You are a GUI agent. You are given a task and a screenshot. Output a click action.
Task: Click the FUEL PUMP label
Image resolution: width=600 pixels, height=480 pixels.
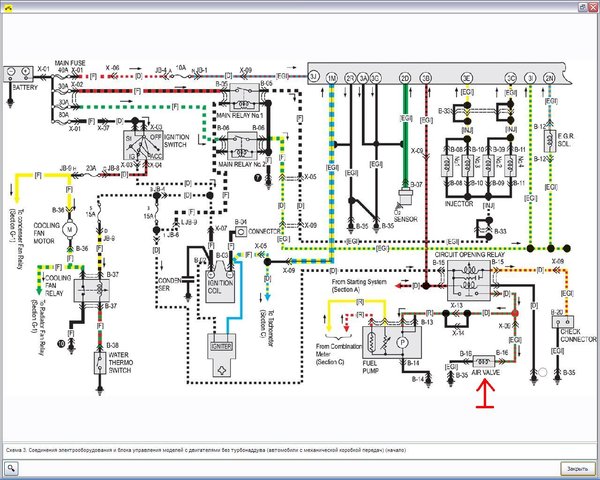tap(370, 367)
